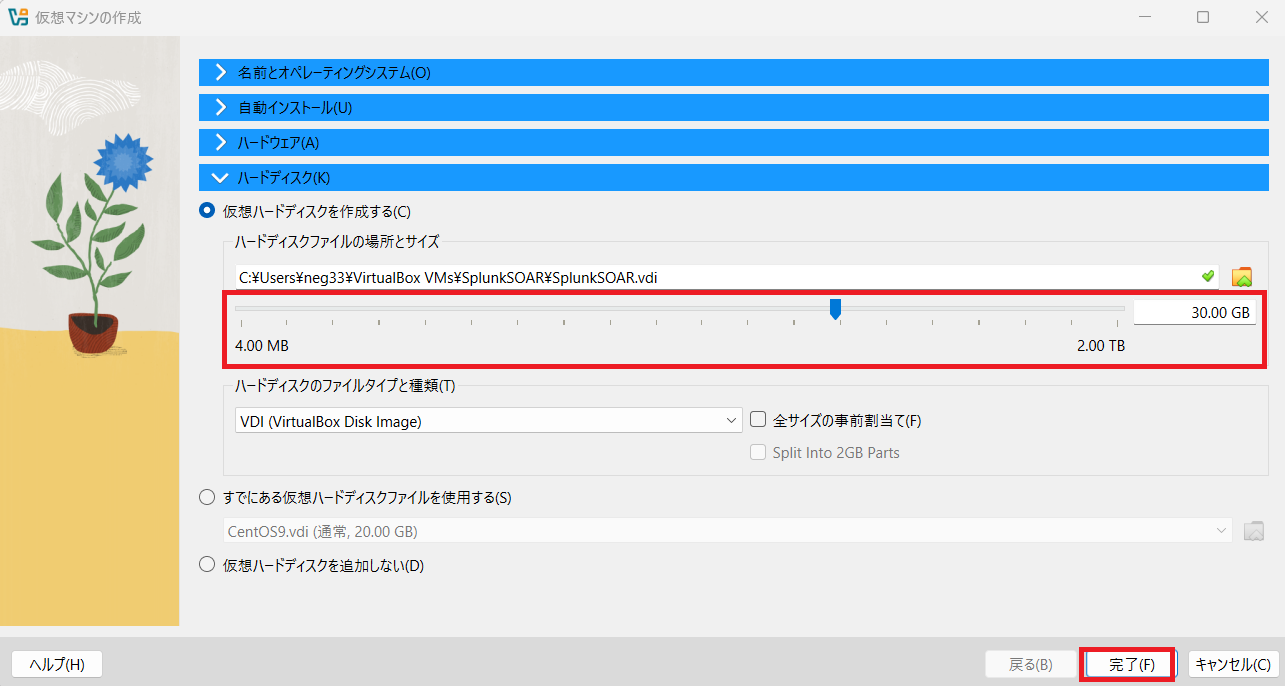Click the VirtualBox logo in title bar
The height and width of the screenshot is (686, 1285).
pyautogui.click(x=17, y=17)
